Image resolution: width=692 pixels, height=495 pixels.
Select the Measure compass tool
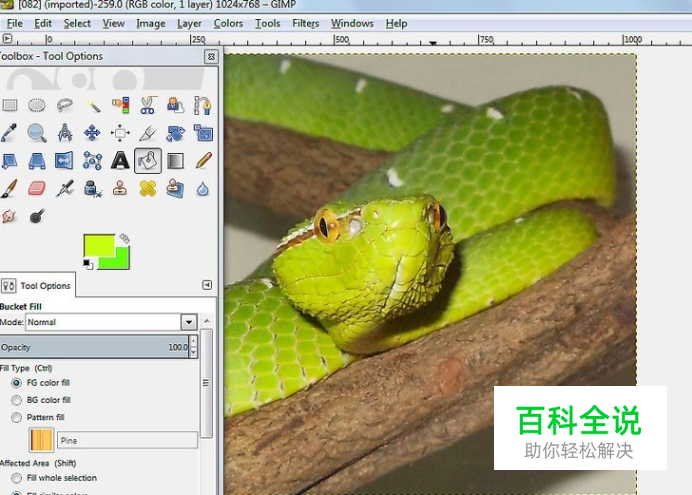pos(65,133)
